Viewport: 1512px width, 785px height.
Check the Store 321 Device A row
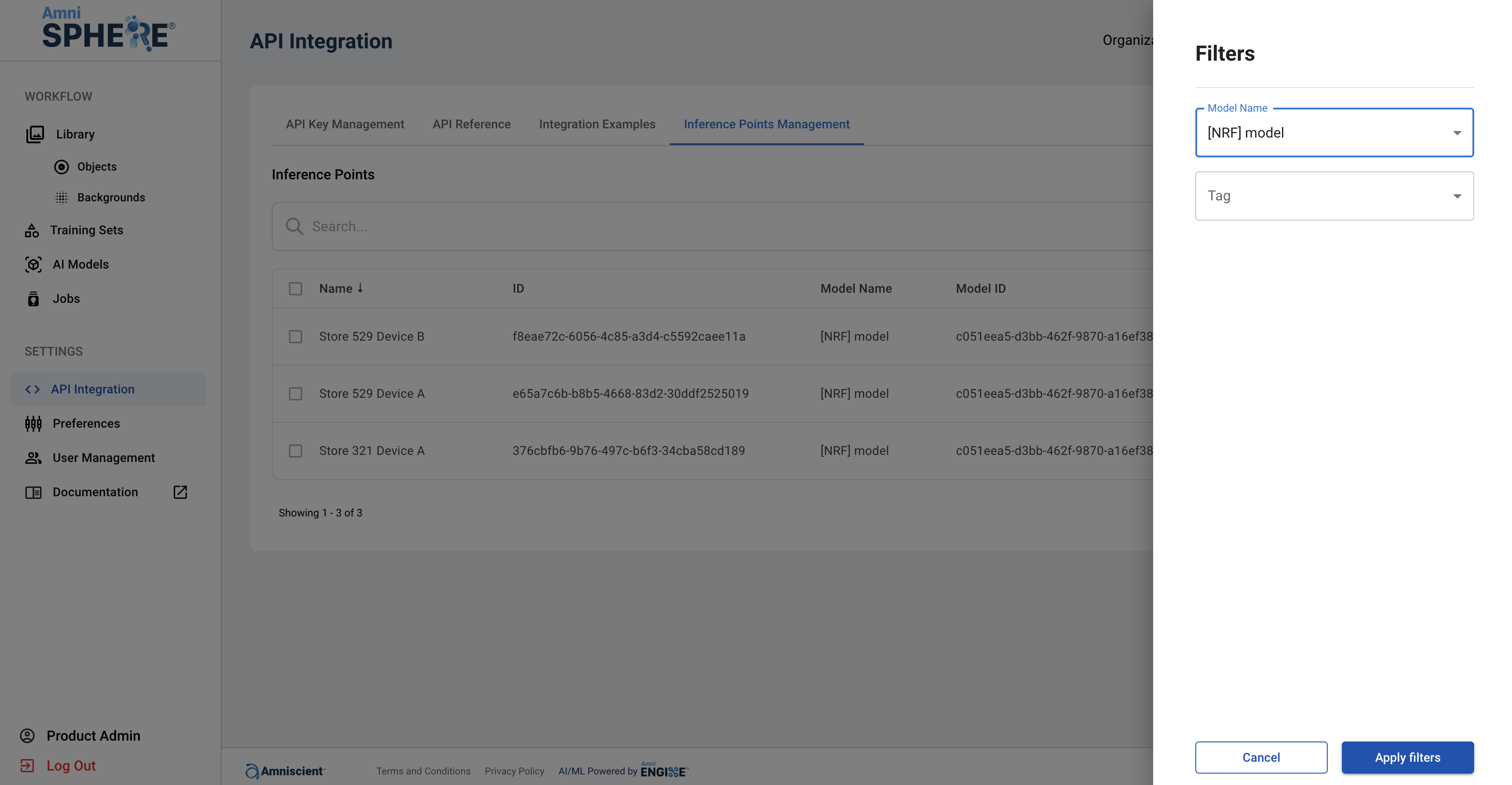tap(295, 451)
